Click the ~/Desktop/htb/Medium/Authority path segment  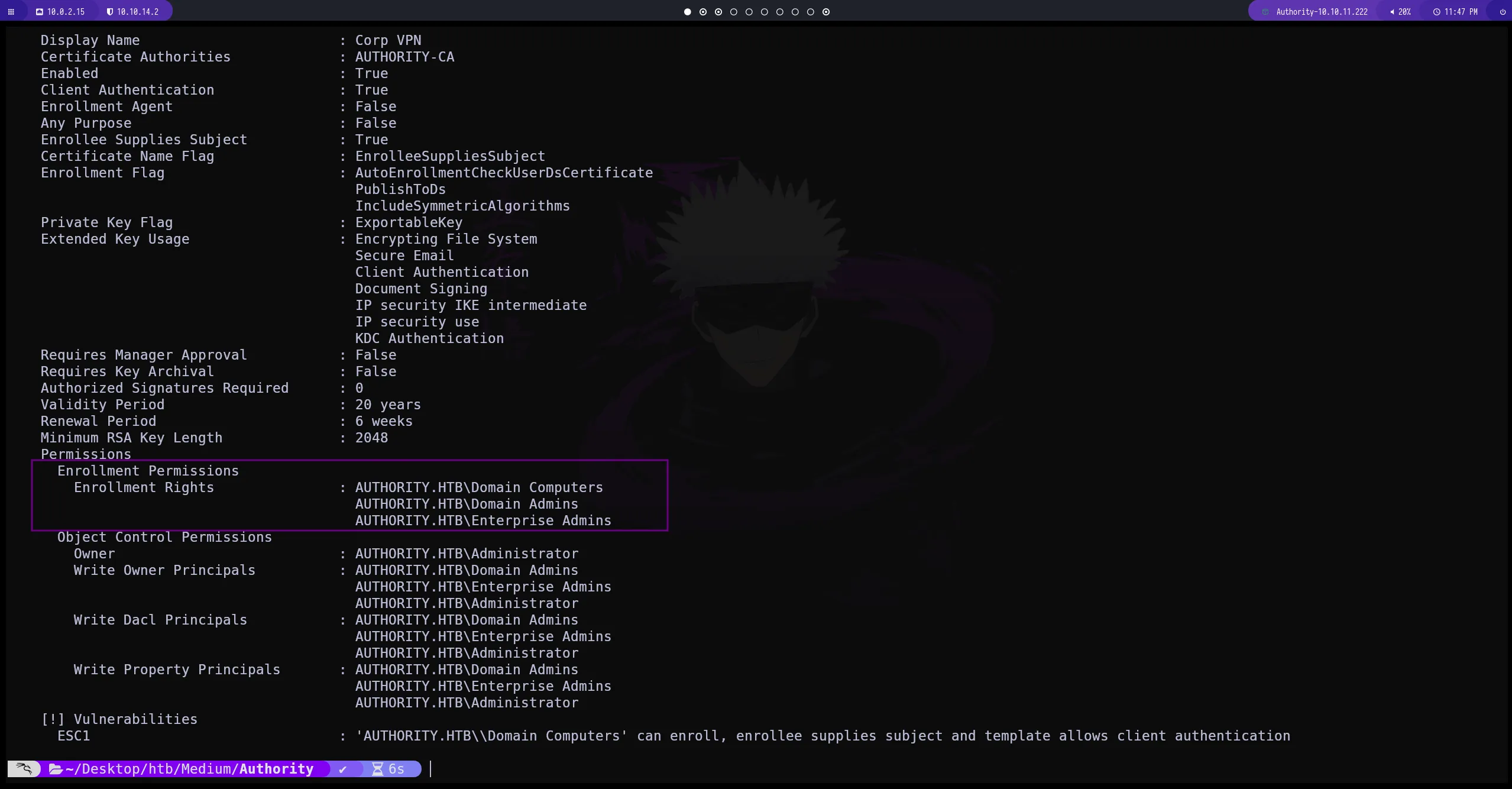(189, 769)
